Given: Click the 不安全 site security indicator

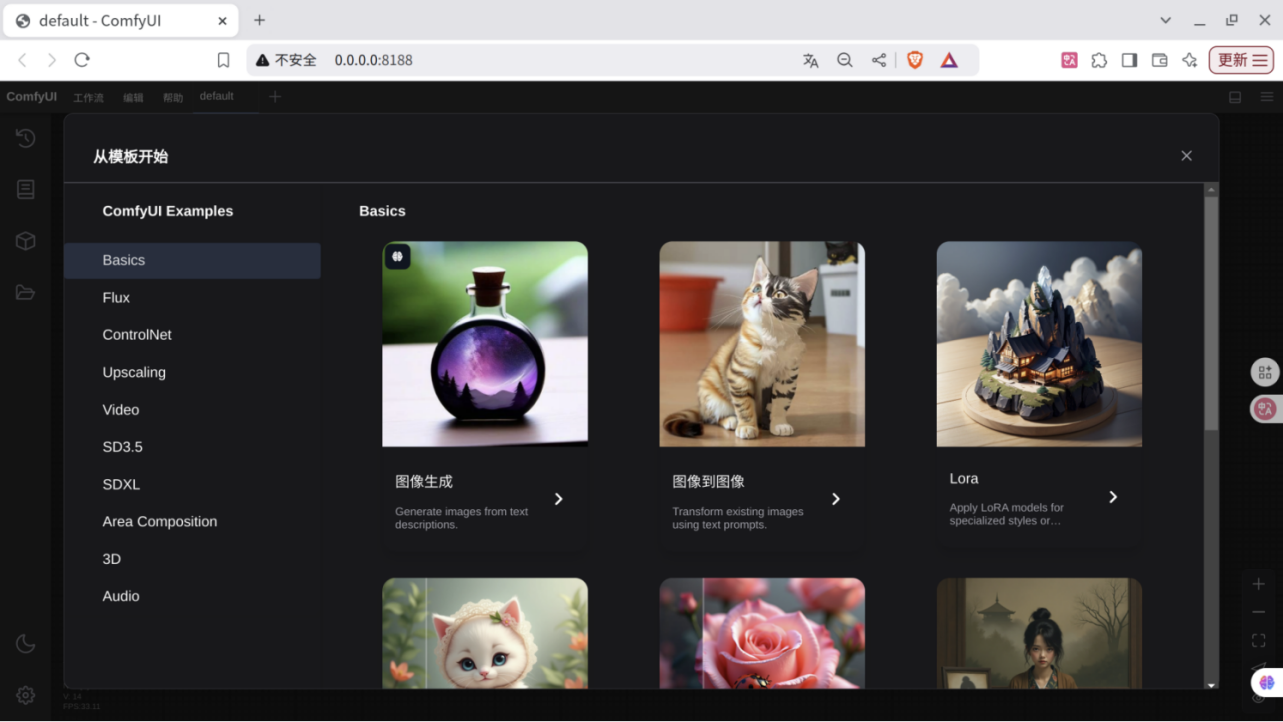Looking at the screenshot, I should pyautogui.click(x=286, y=60).
